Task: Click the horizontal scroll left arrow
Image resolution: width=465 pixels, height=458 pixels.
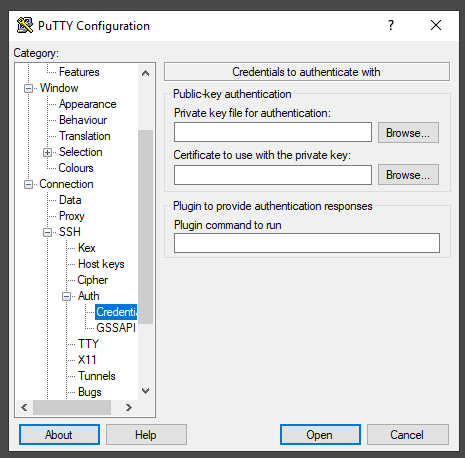Action: coord(24,407)
